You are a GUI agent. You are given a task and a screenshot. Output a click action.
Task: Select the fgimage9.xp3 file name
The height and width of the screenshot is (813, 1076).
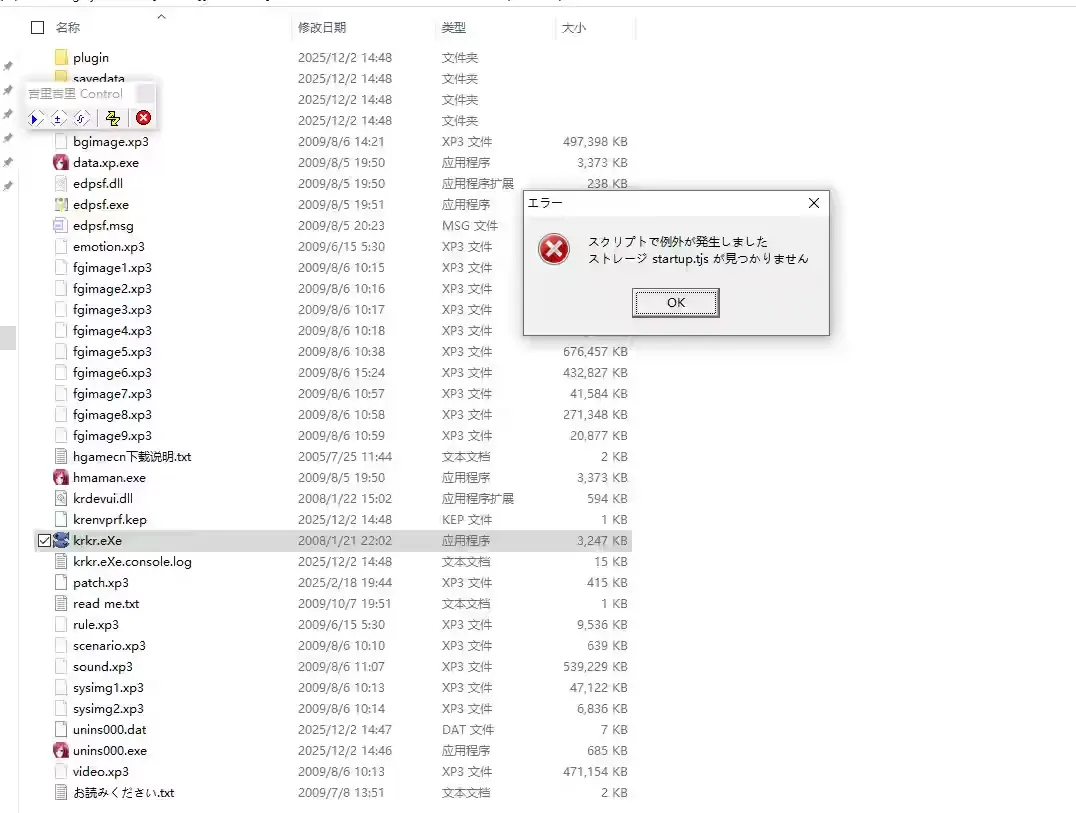pyautogui.click(x=113, y=435)
